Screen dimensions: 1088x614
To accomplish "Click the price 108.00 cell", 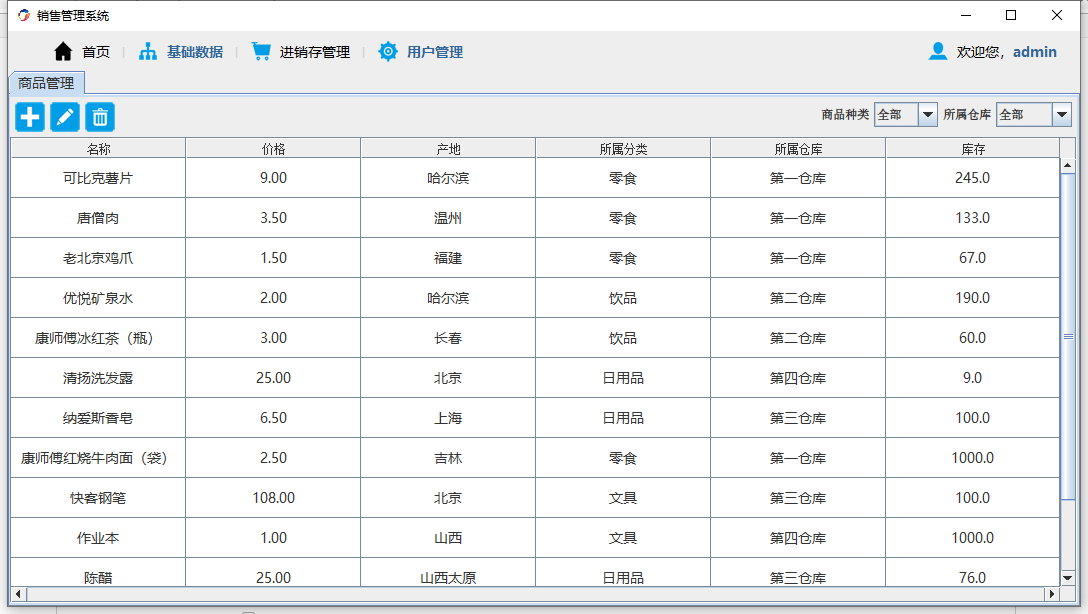I will click(x=273, y=498).
